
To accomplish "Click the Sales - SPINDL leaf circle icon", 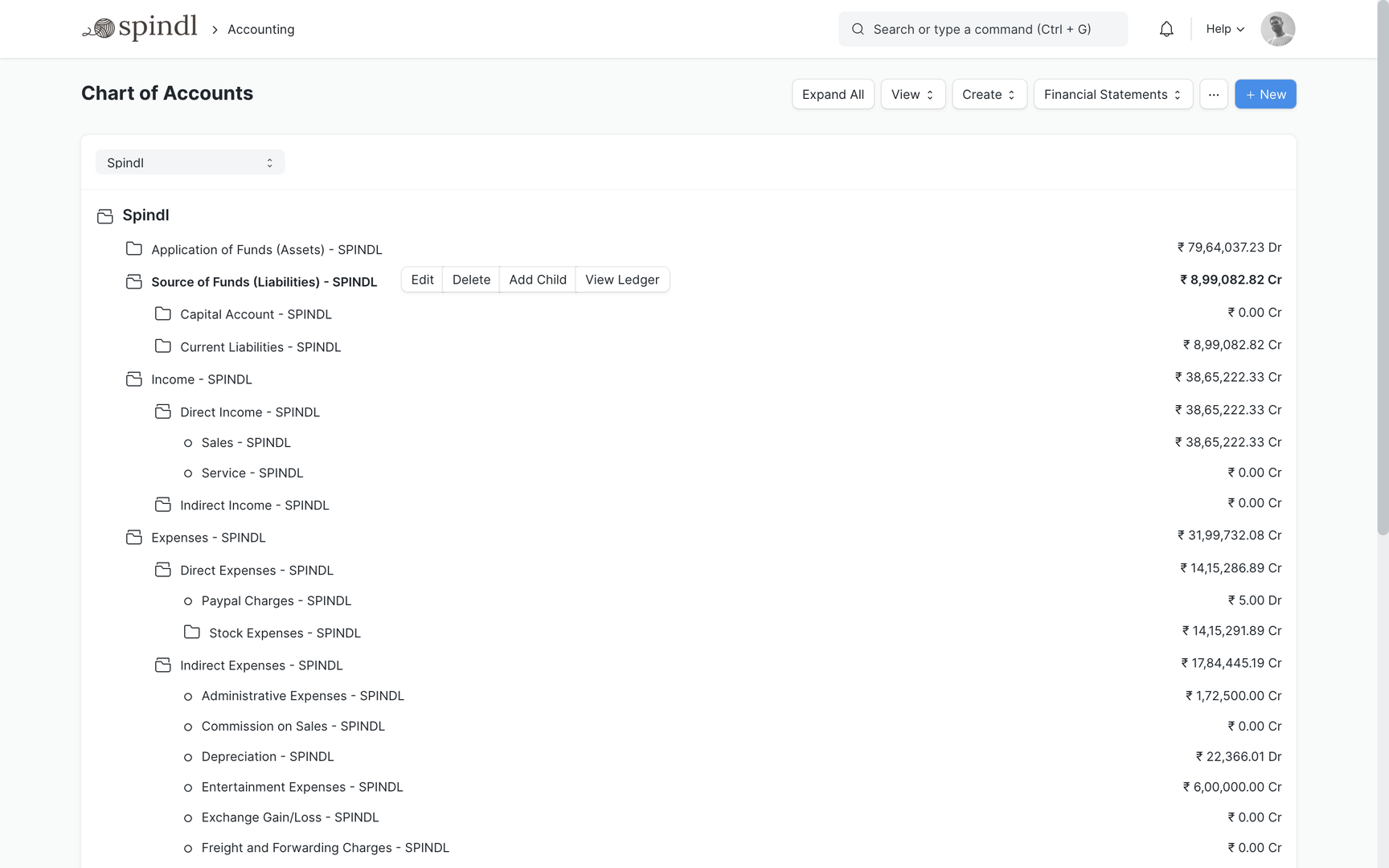I will click(x=188, y=443).
